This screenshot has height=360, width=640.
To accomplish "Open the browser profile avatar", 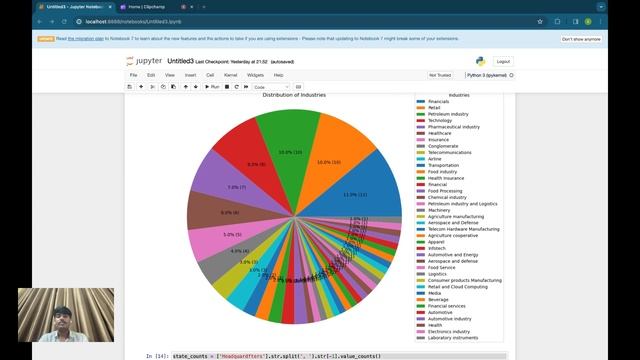I will pyautogui.click(x=588, y=22).
